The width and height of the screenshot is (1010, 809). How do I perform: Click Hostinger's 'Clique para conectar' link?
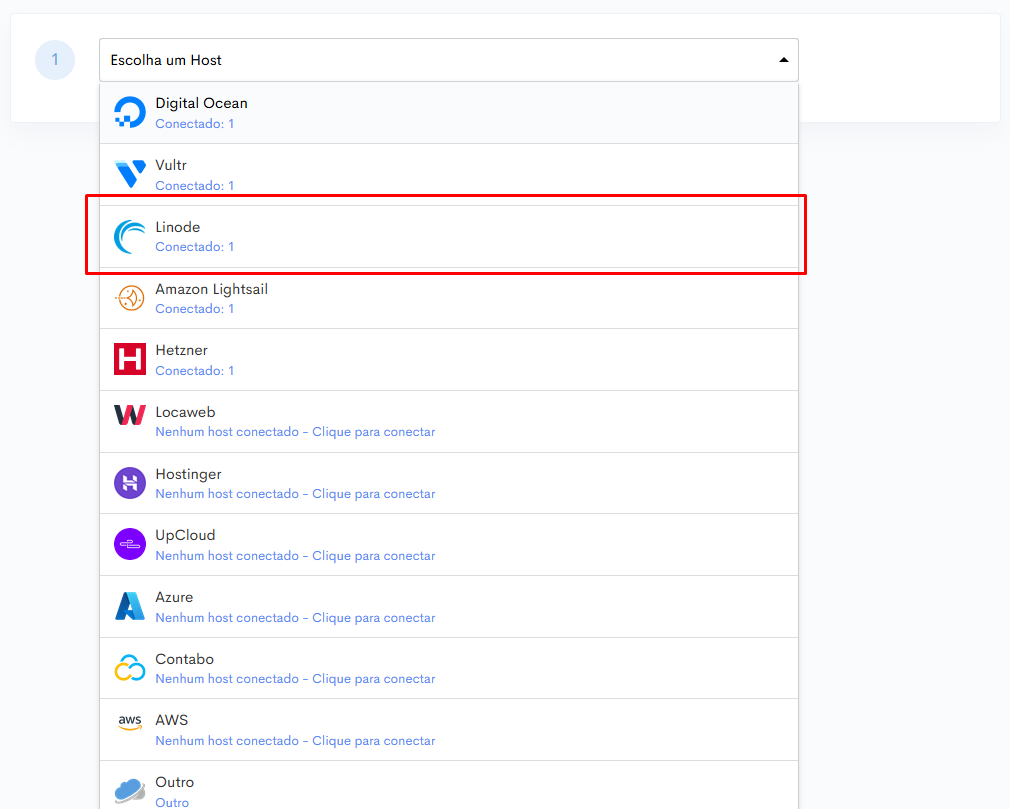pos(374,494)
